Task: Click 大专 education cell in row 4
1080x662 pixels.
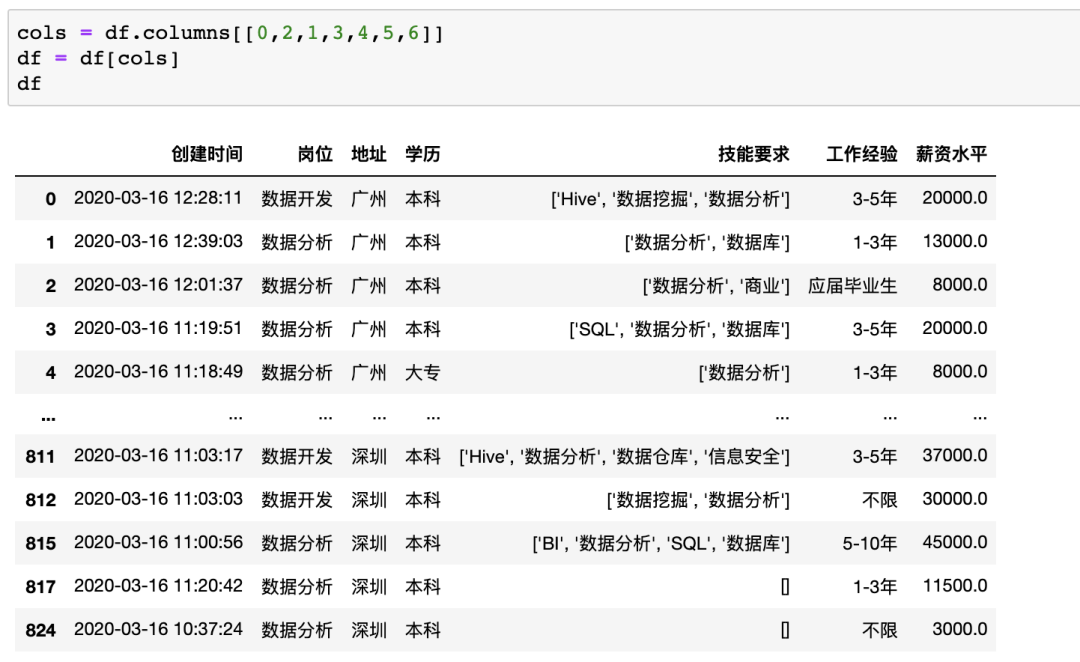Action: 422,373
